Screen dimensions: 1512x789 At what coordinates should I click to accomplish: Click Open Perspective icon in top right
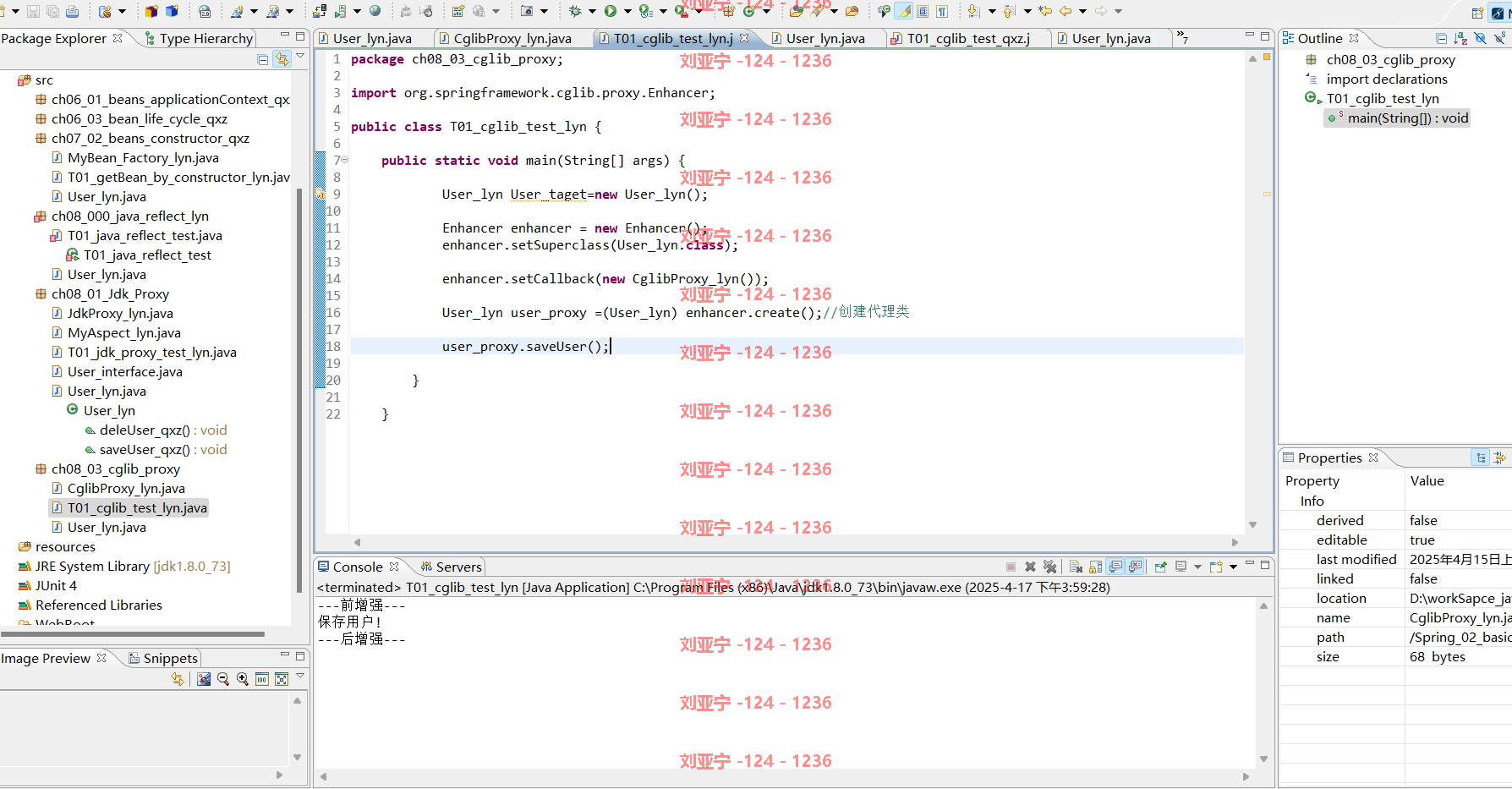tap(1477, 13)
